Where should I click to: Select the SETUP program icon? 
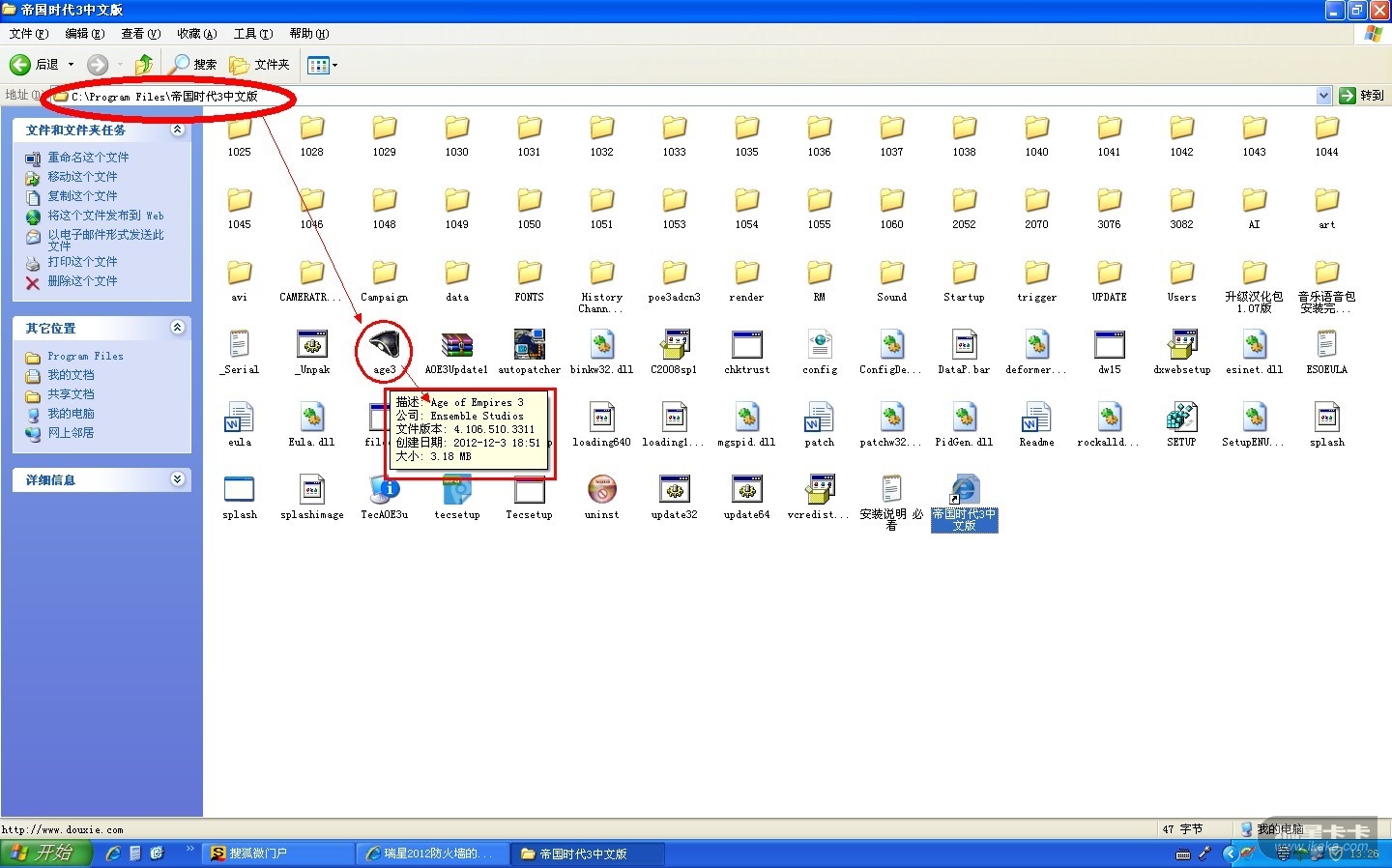[1181, 418]
